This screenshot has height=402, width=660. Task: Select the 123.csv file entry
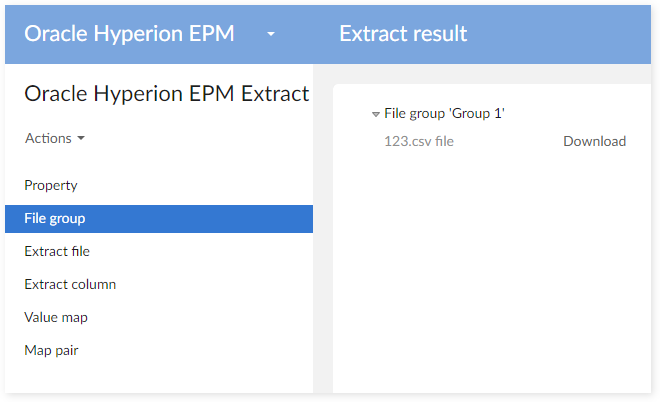[x=419, y=141]
